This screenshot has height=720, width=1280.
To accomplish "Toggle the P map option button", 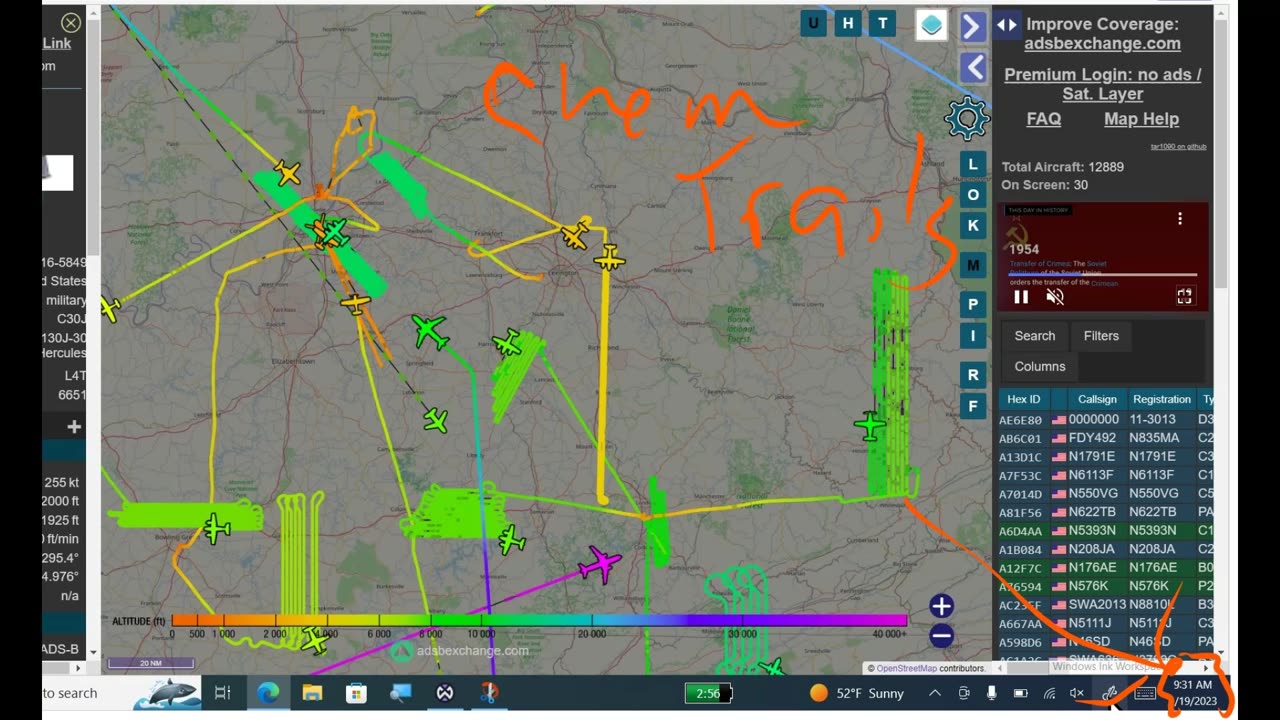I will tap(972, 304).
